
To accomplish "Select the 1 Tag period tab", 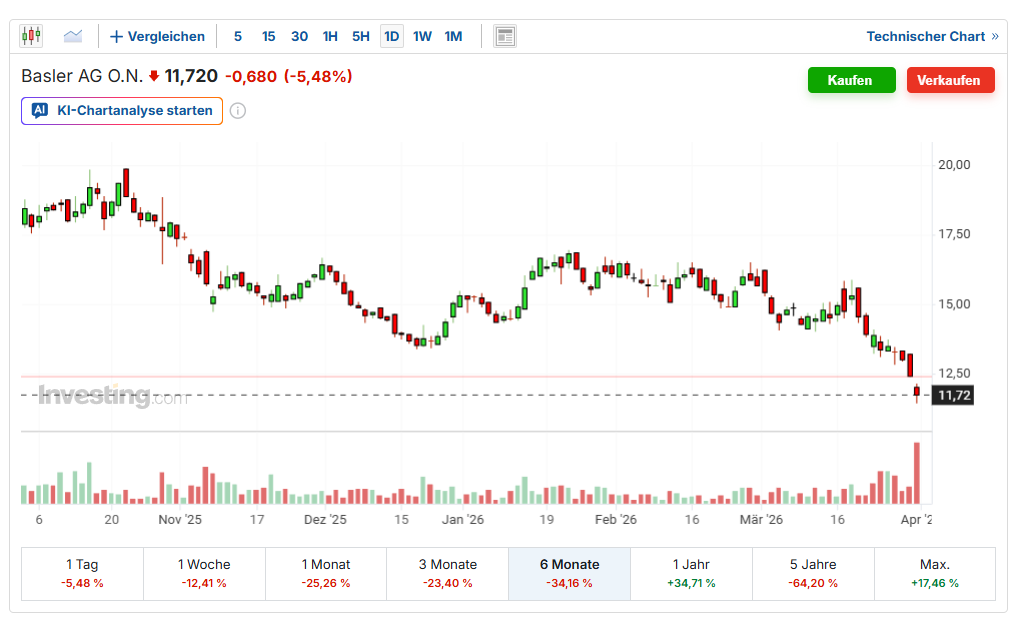I will (83, 573).
